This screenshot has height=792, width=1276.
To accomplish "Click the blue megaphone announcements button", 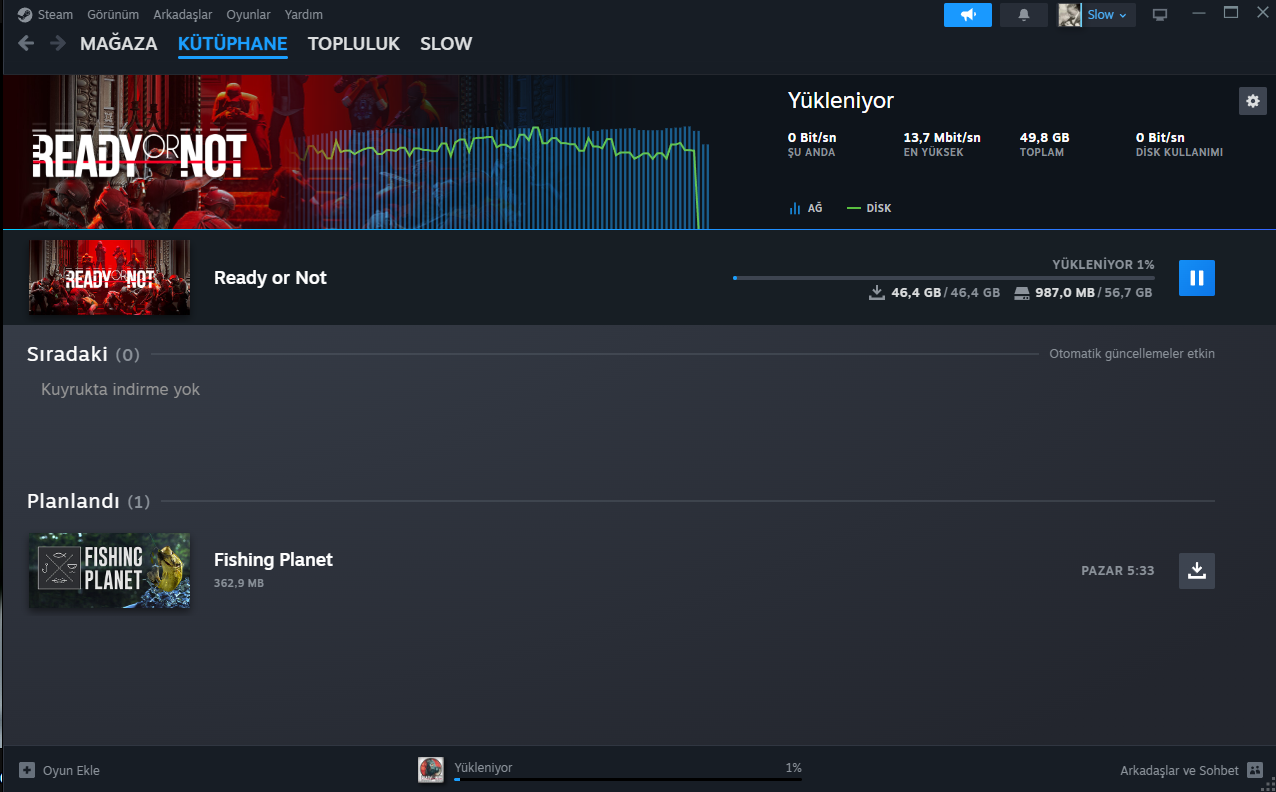I will [968, 15].
